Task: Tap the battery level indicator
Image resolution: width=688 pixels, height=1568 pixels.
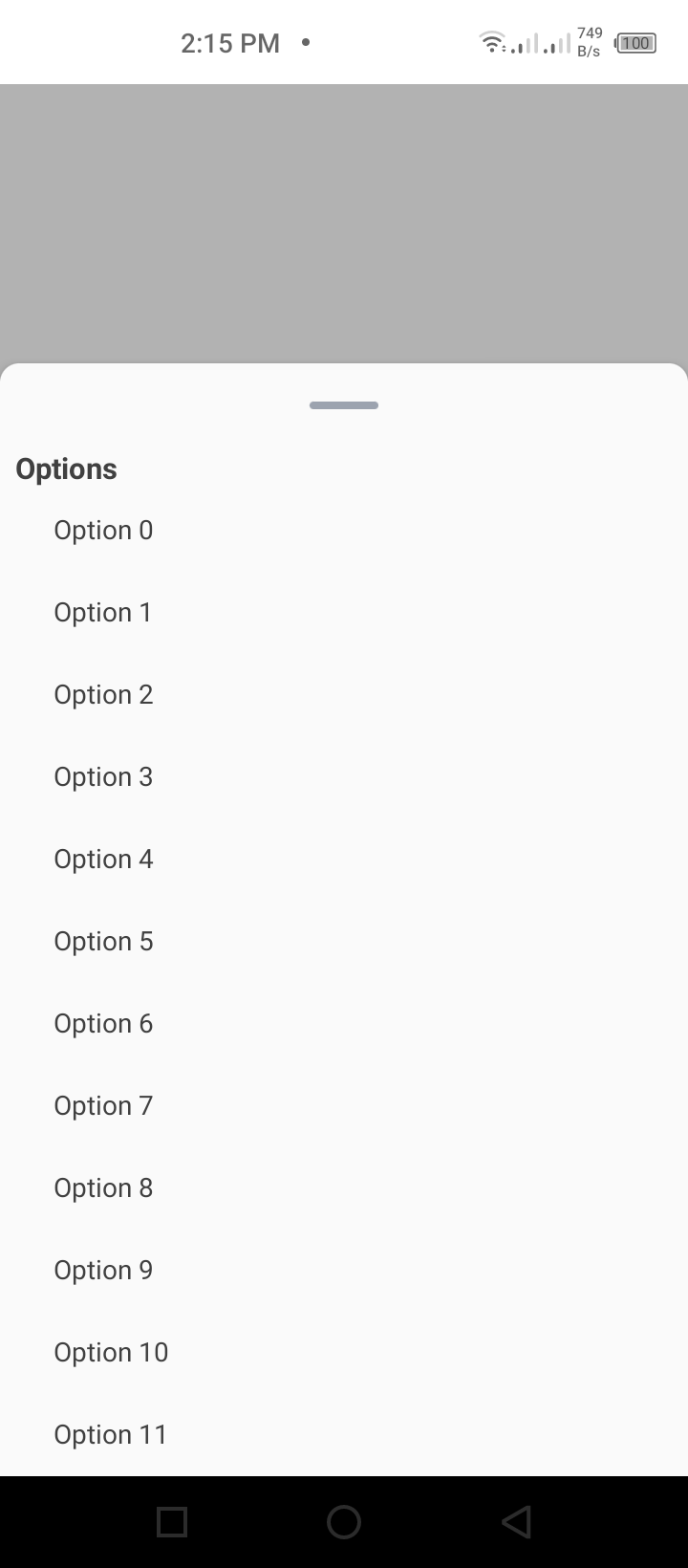Action: click(x=634, y=43)
